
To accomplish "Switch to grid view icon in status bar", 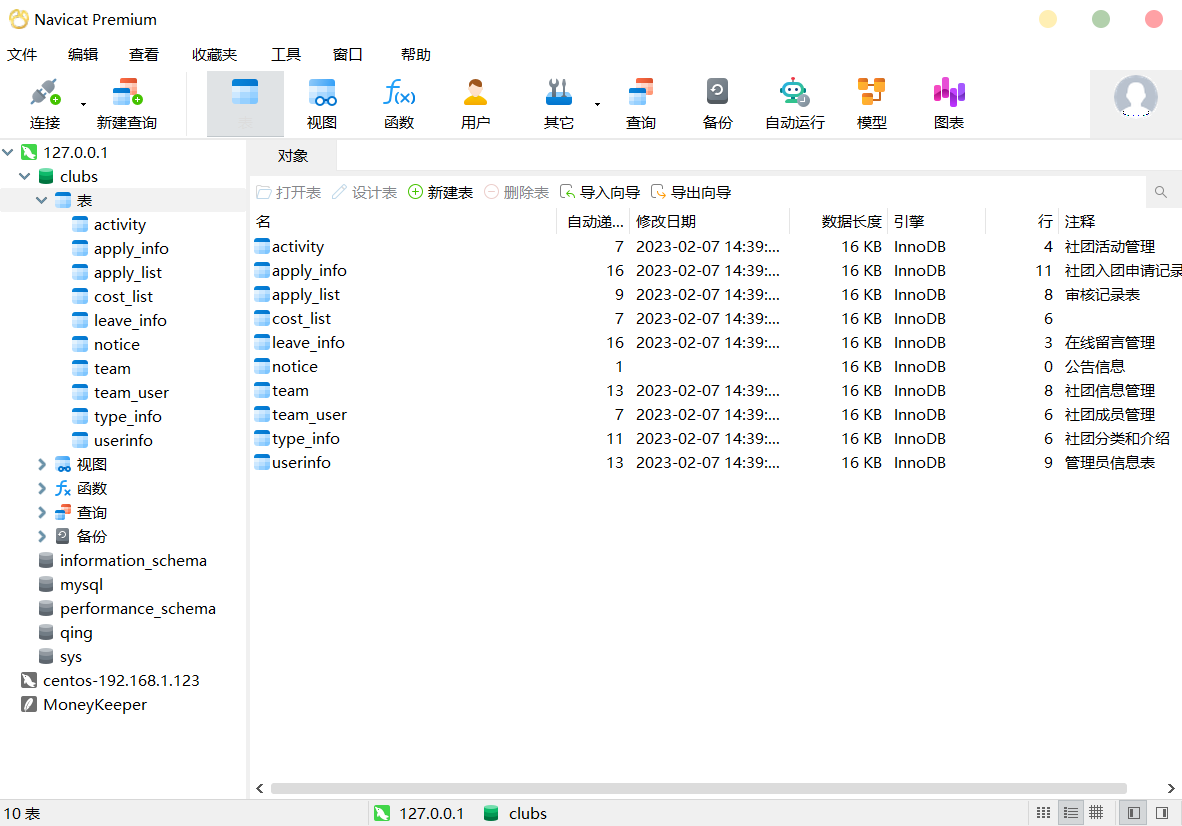I will coord(1096,813).
